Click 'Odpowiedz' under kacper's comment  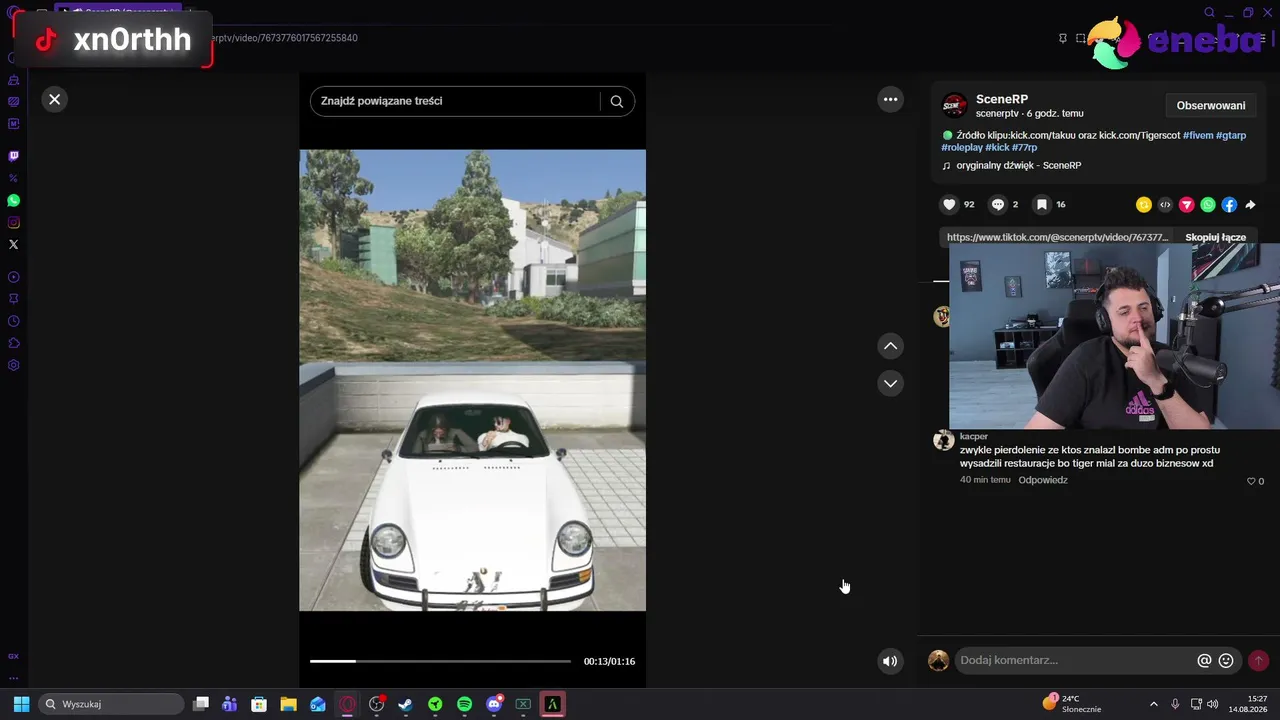(x=1043, y=480)
